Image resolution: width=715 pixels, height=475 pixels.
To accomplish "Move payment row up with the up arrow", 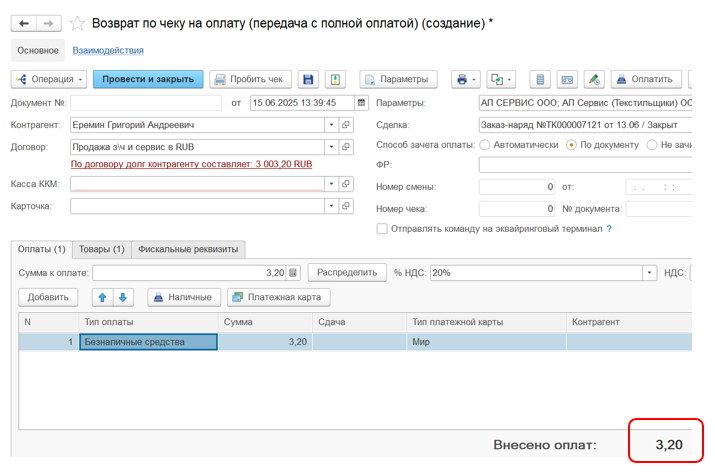I will tap(102, 297).
